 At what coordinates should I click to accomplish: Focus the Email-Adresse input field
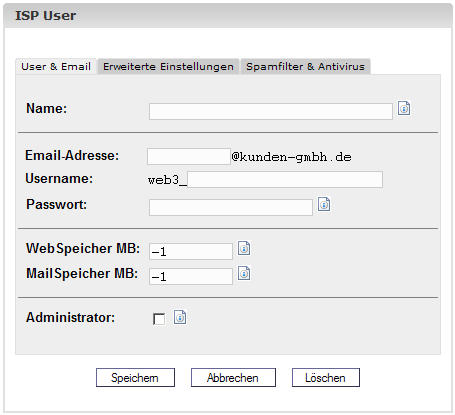pyautogui.click(x=189, y=156)
